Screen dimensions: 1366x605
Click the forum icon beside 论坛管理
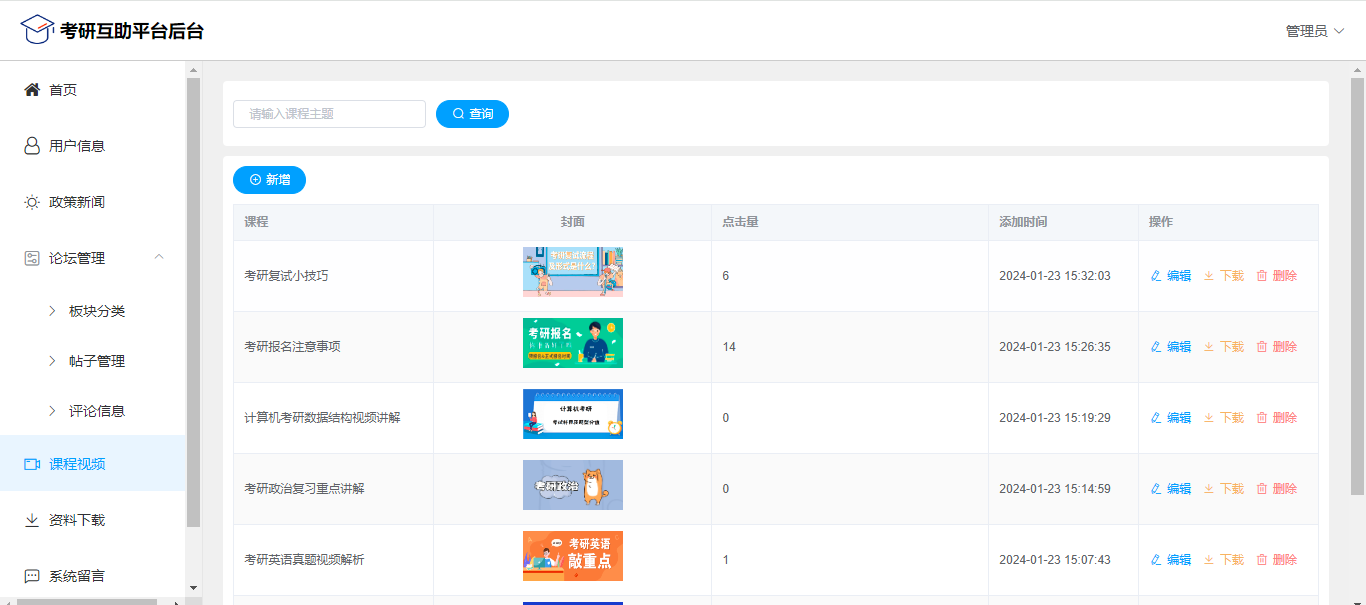[x=32, y=258]
